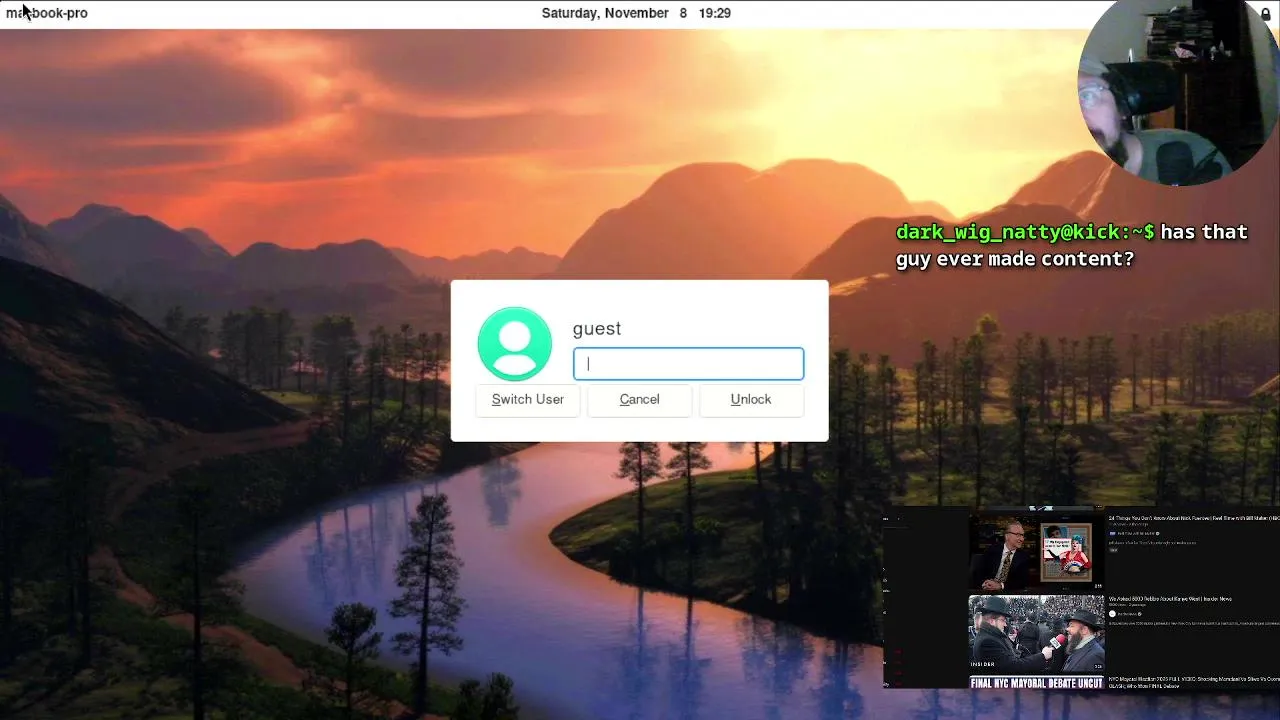Viewport: 1280px width, 720px height.
Task: Click the Unlock button
Action: pyautogui.click(x=751, y=399)
